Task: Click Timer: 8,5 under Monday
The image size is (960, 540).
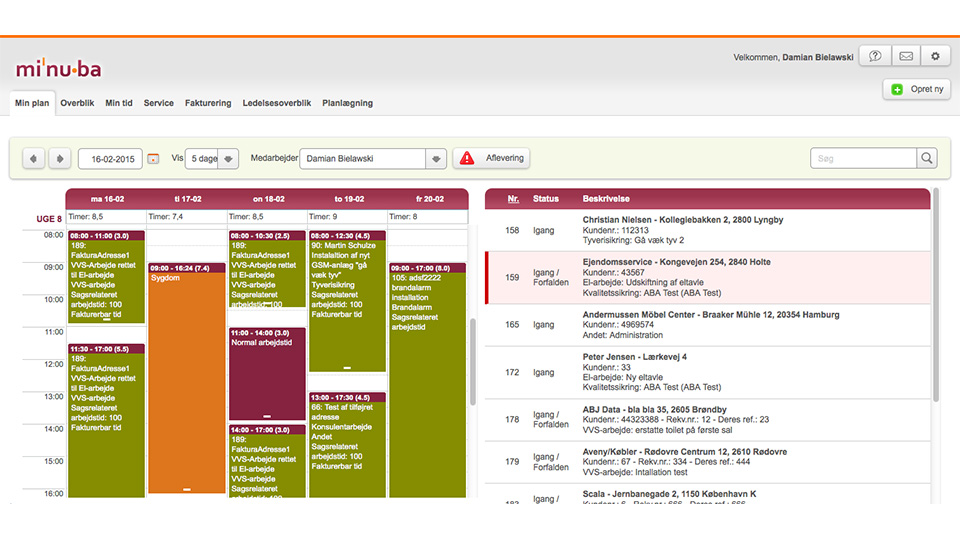Action: 86,217
